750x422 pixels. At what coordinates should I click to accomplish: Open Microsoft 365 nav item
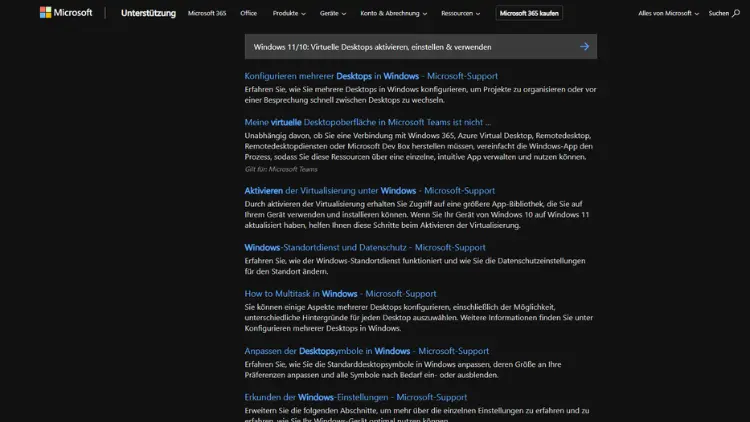pos(207,13)
